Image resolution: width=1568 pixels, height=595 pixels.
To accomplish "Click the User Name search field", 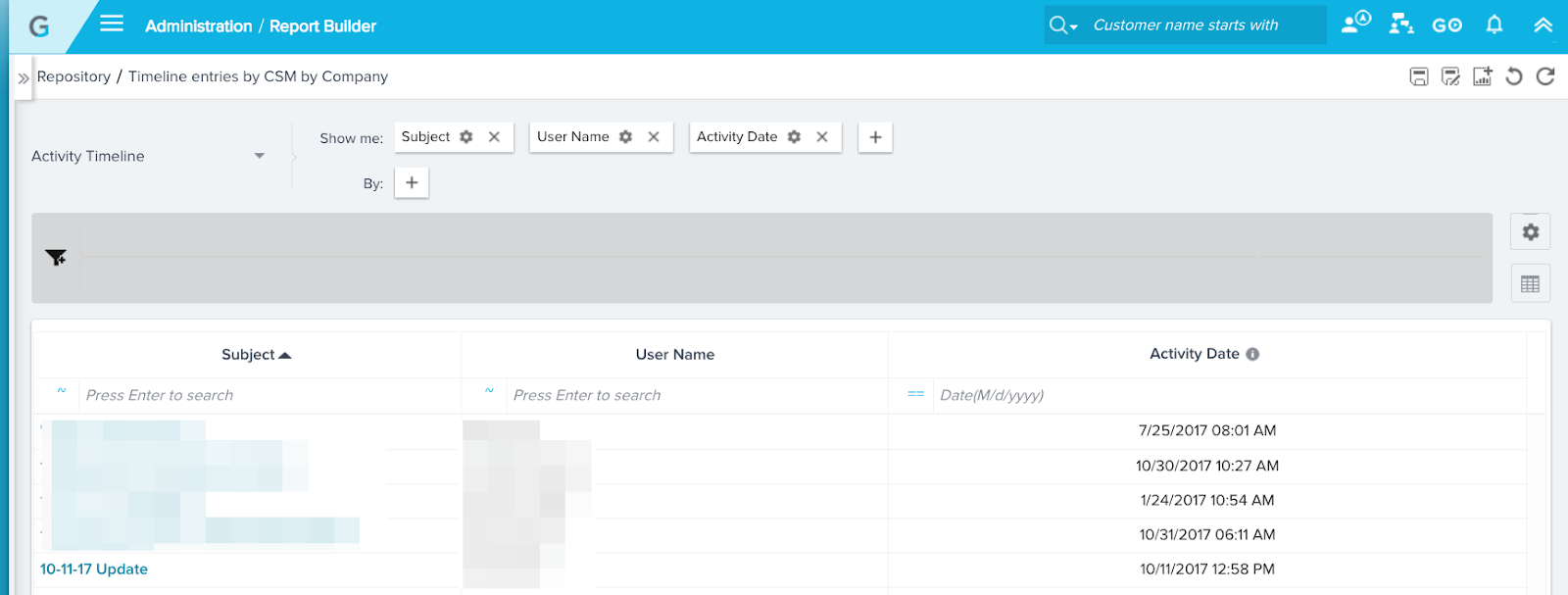I will click(696, 395).
